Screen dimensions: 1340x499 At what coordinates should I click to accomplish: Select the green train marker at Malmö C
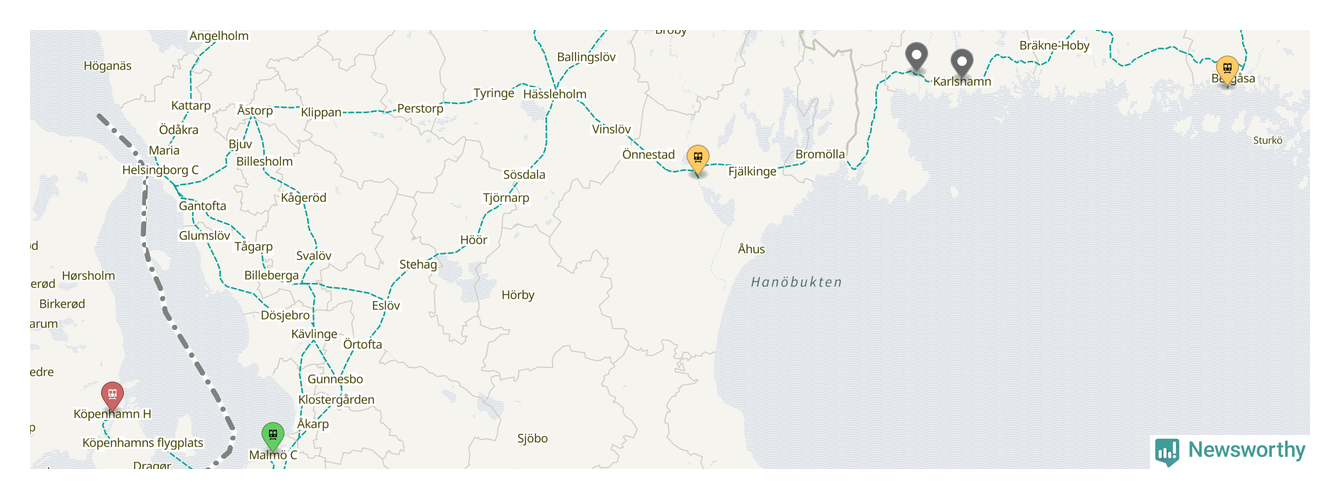click(272, 436)
